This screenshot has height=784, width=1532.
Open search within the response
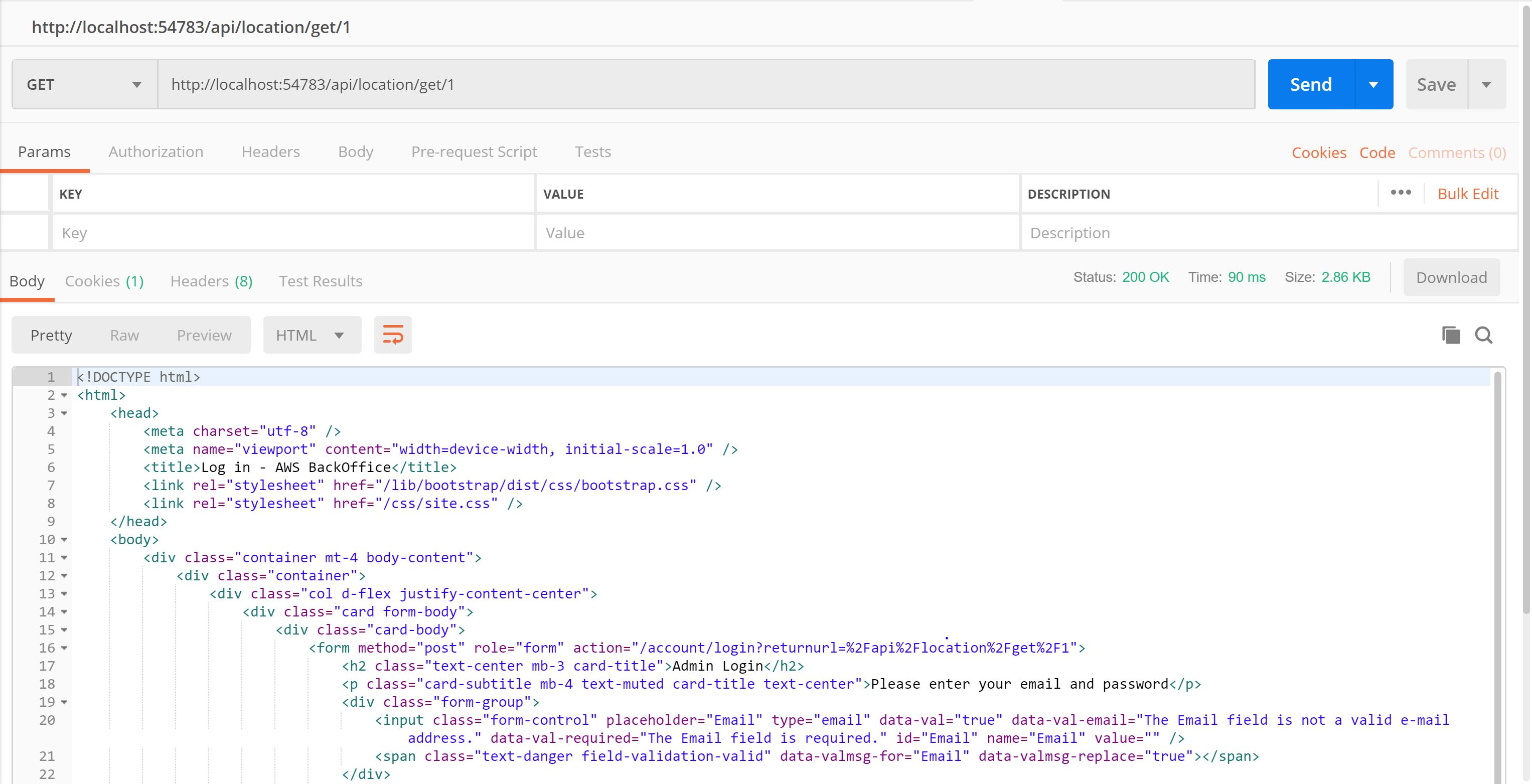click(x=1484, y=335)
